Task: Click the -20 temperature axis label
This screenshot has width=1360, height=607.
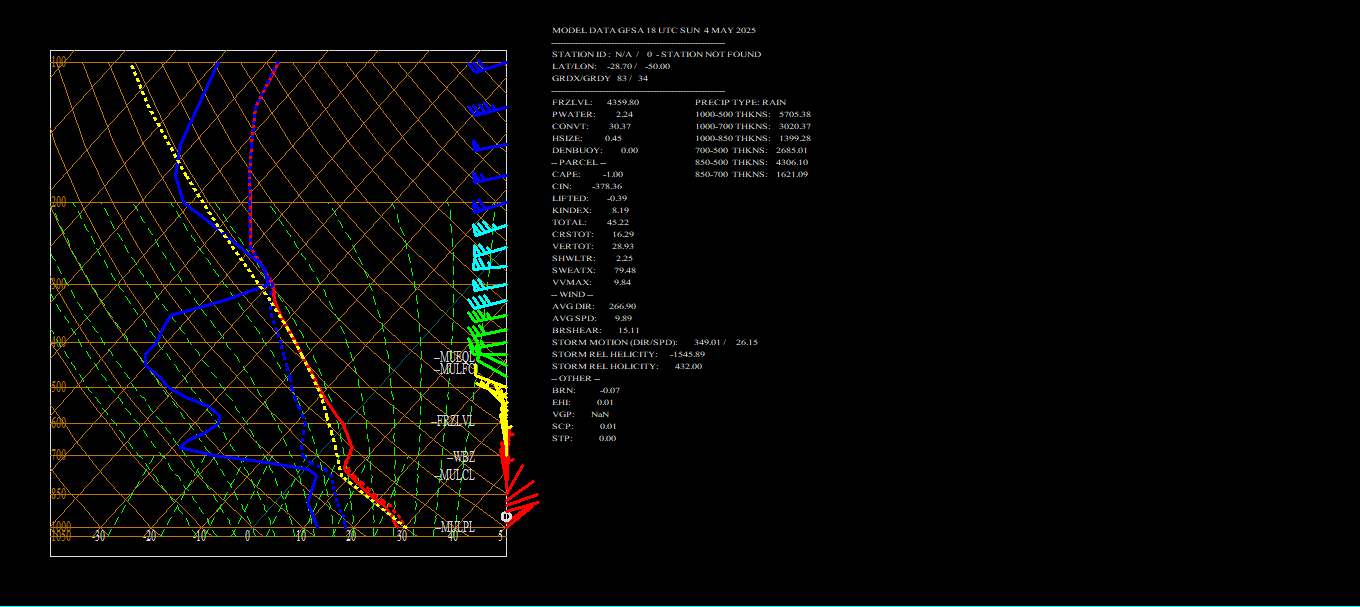Action: [150, 536]
